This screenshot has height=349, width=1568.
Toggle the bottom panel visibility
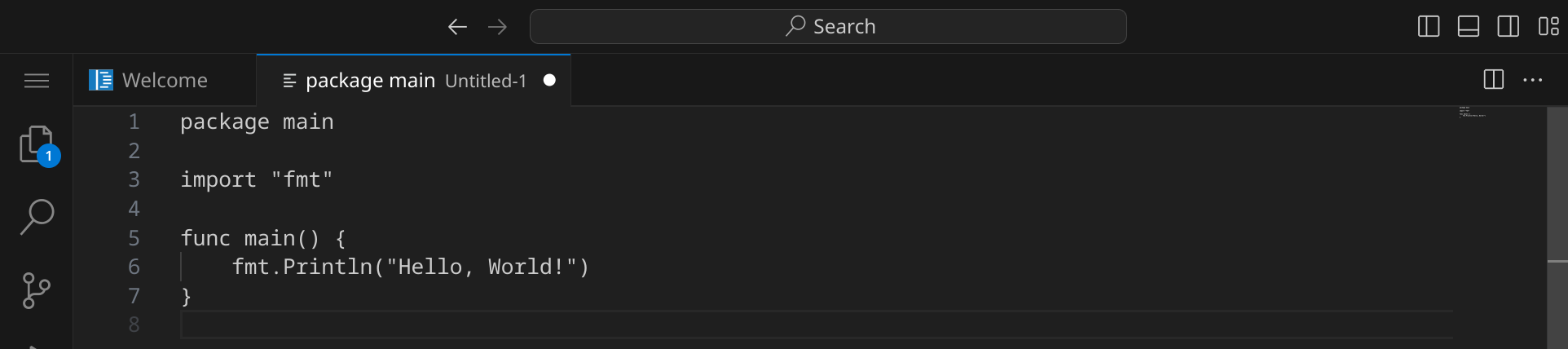coord(1469,27)
